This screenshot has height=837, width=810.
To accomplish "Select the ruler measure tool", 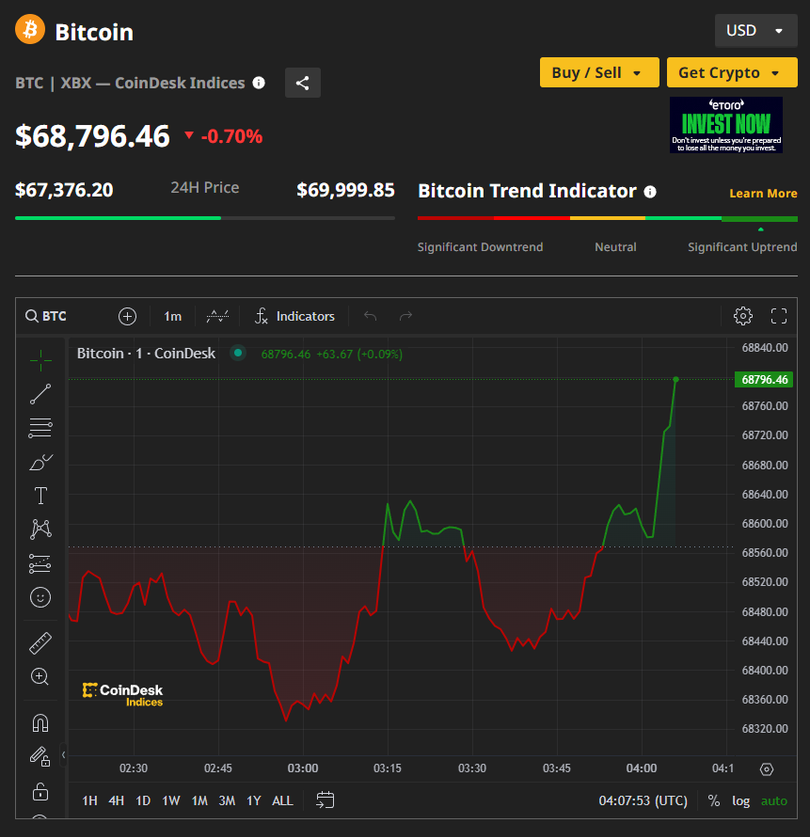I will click(40, 643).
